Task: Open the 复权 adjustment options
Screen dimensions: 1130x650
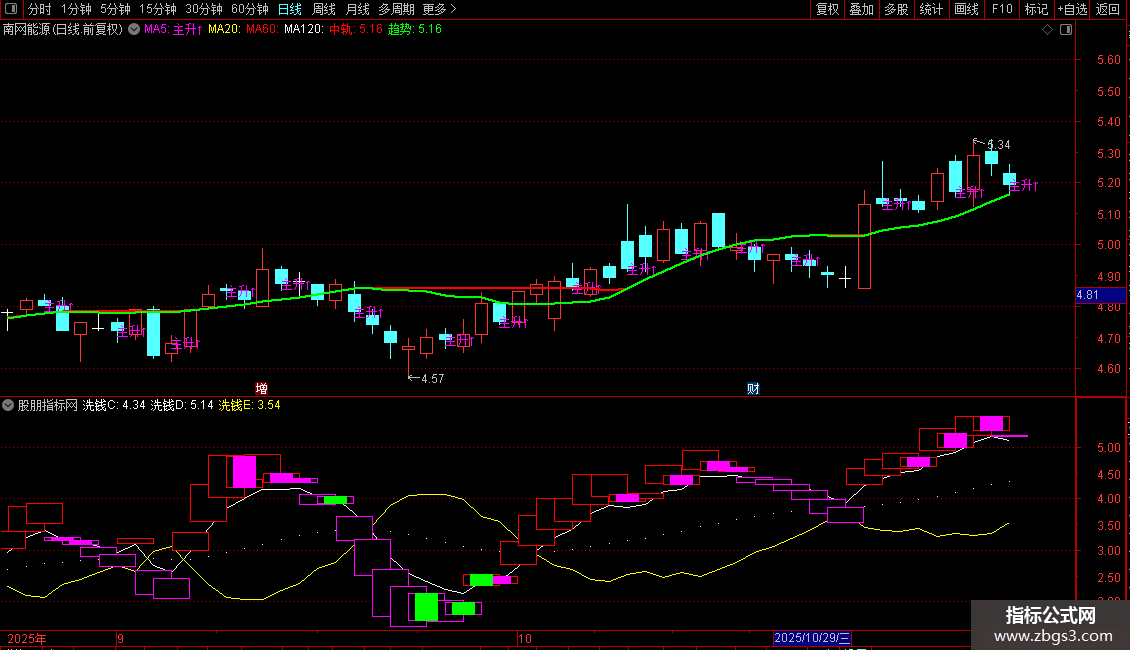Action: coord(827,9)
